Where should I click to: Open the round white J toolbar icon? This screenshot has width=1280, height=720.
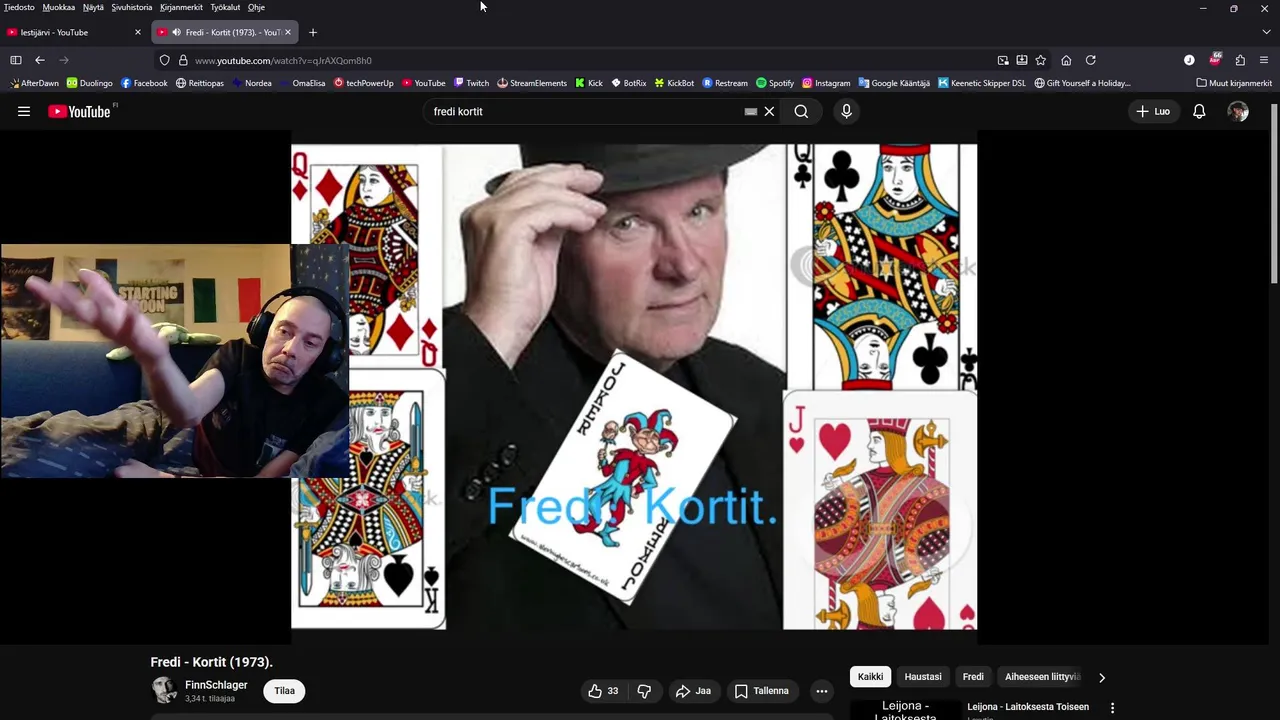click(x=1189, y=60)
